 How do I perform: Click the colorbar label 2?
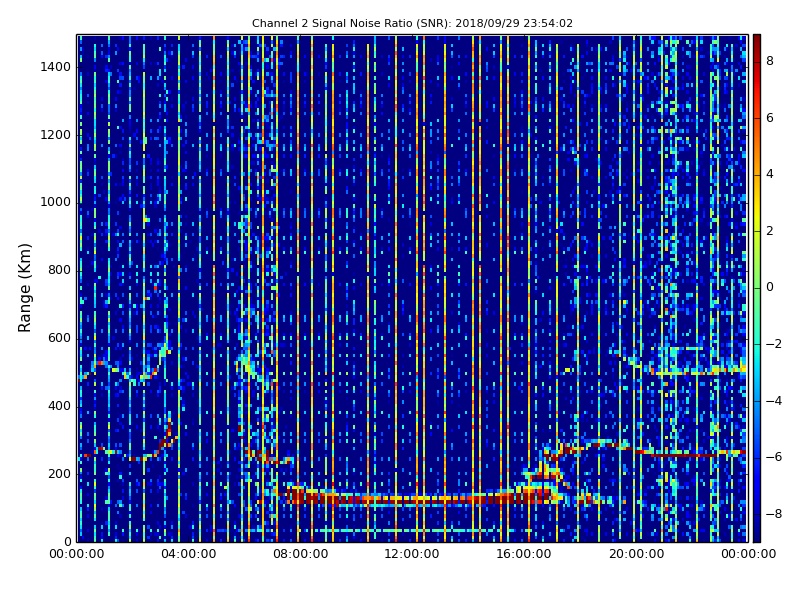pyautogui.click(x=770, y=231)
